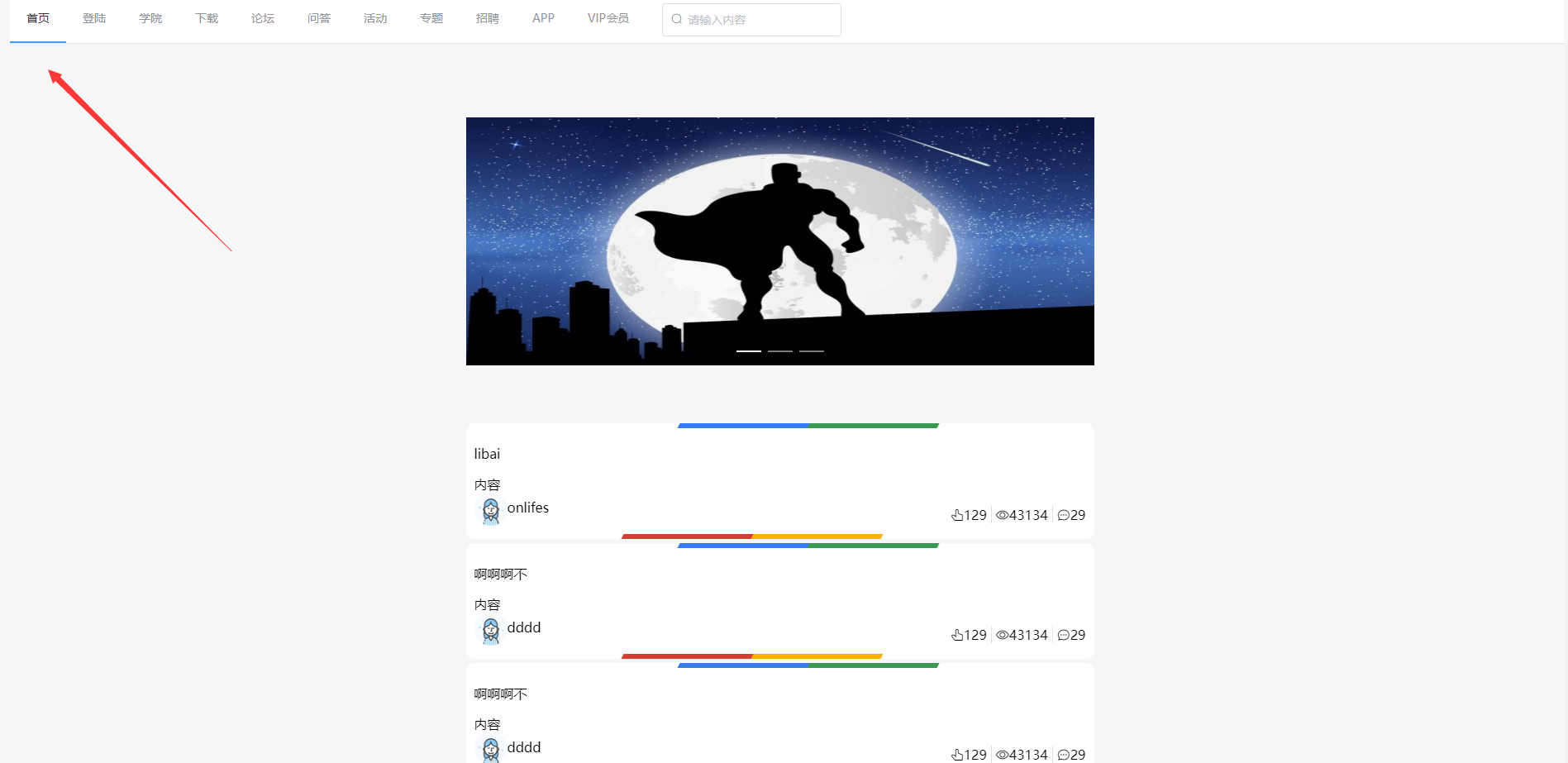1568x763 pixels.
Task: Open the onlifes author name
Action: click(x=528, y=508)
